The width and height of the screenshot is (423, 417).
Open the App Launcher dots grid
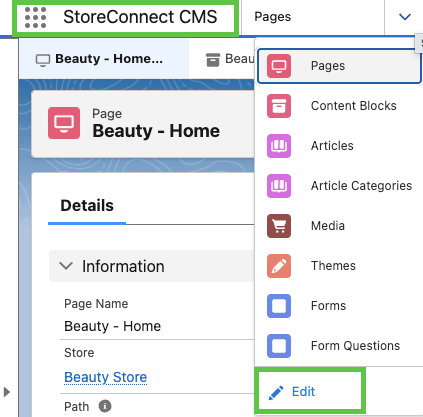(x=36, y=17)
